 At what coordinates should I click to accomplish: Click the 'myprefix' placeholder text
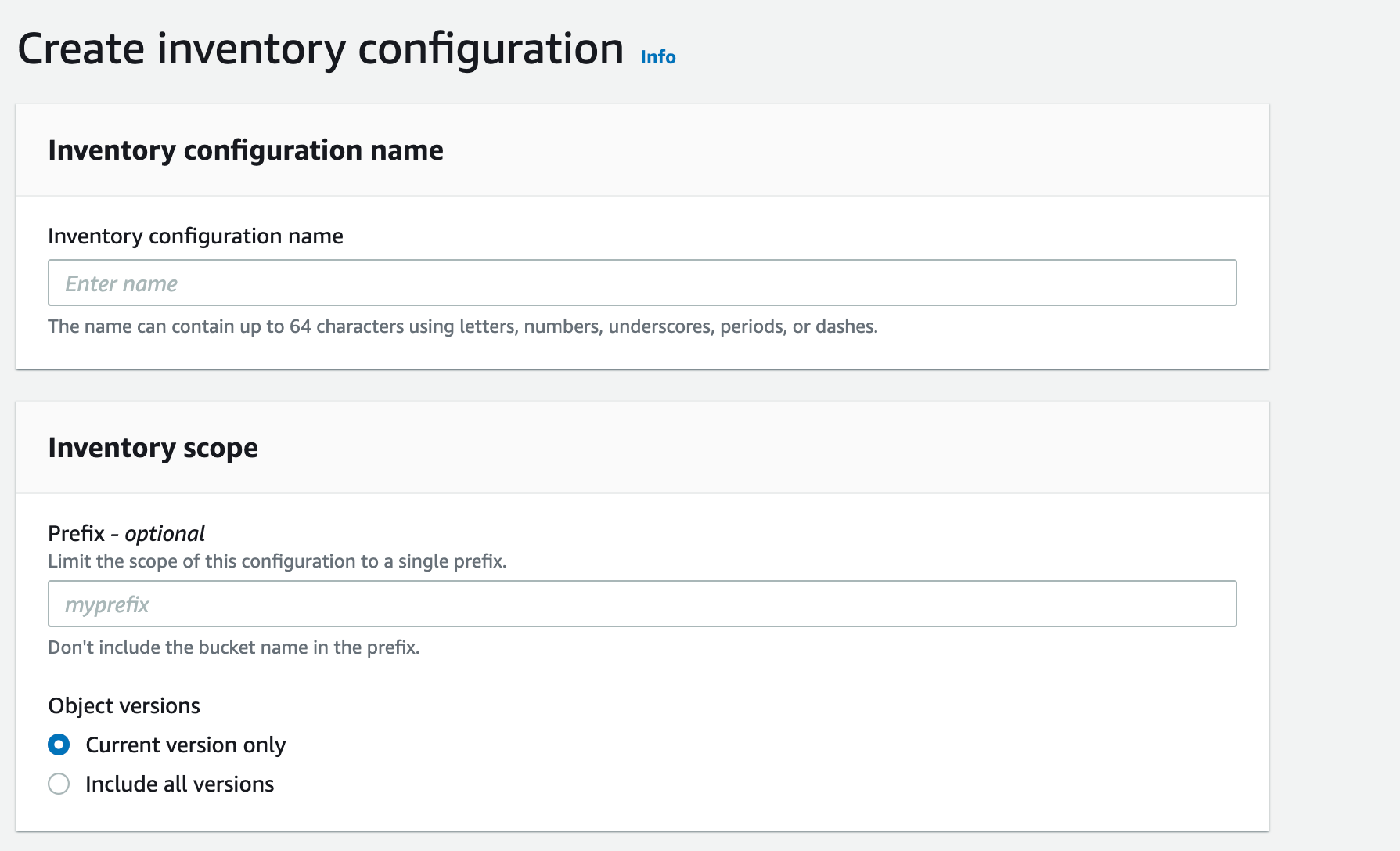107,604
